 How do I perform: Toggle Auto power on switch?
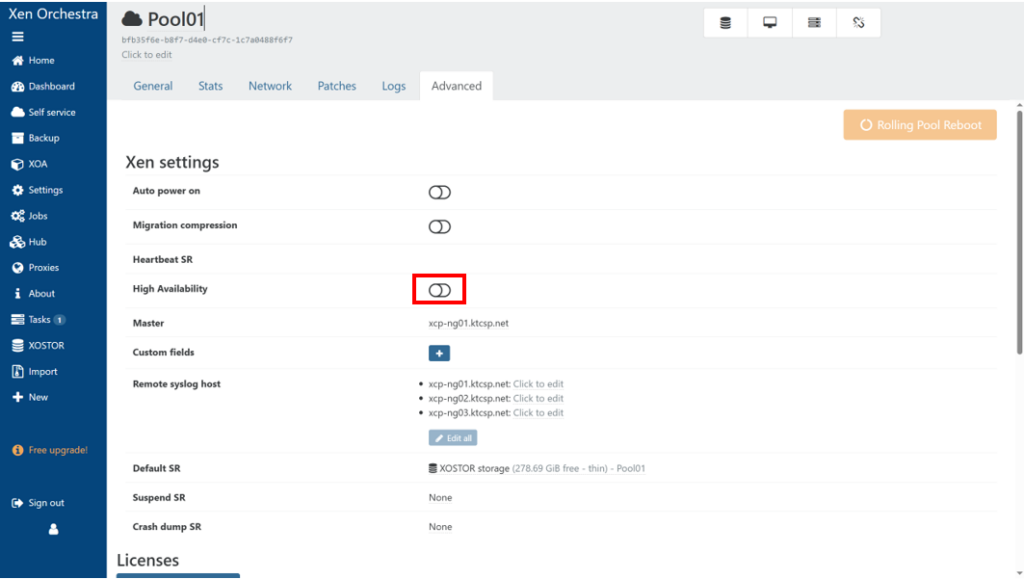click(x=440, y=192)
